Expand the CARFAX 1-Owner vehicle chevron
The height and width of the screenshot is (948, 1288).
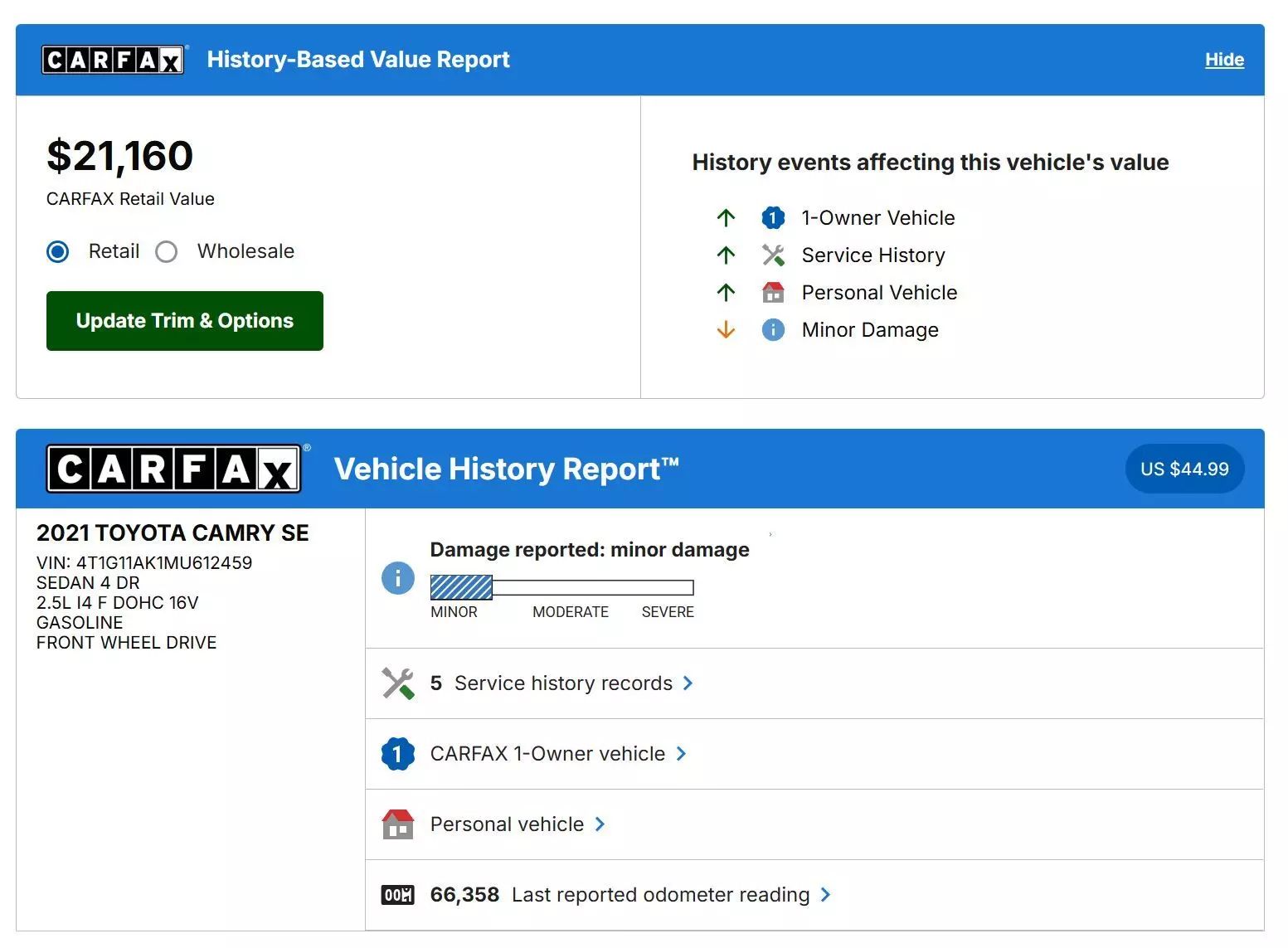(x=681, y=754)
